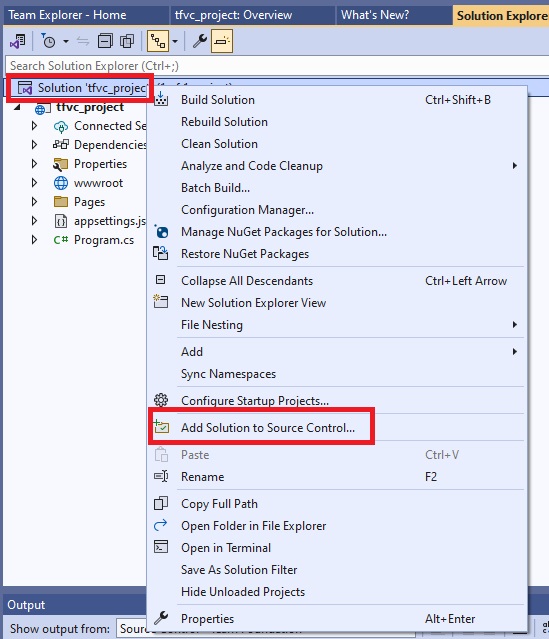The height and width of the screenshot is (639, 549).
Task: Click Open Folder in File Explorer icon
Action: coord(161,525)
